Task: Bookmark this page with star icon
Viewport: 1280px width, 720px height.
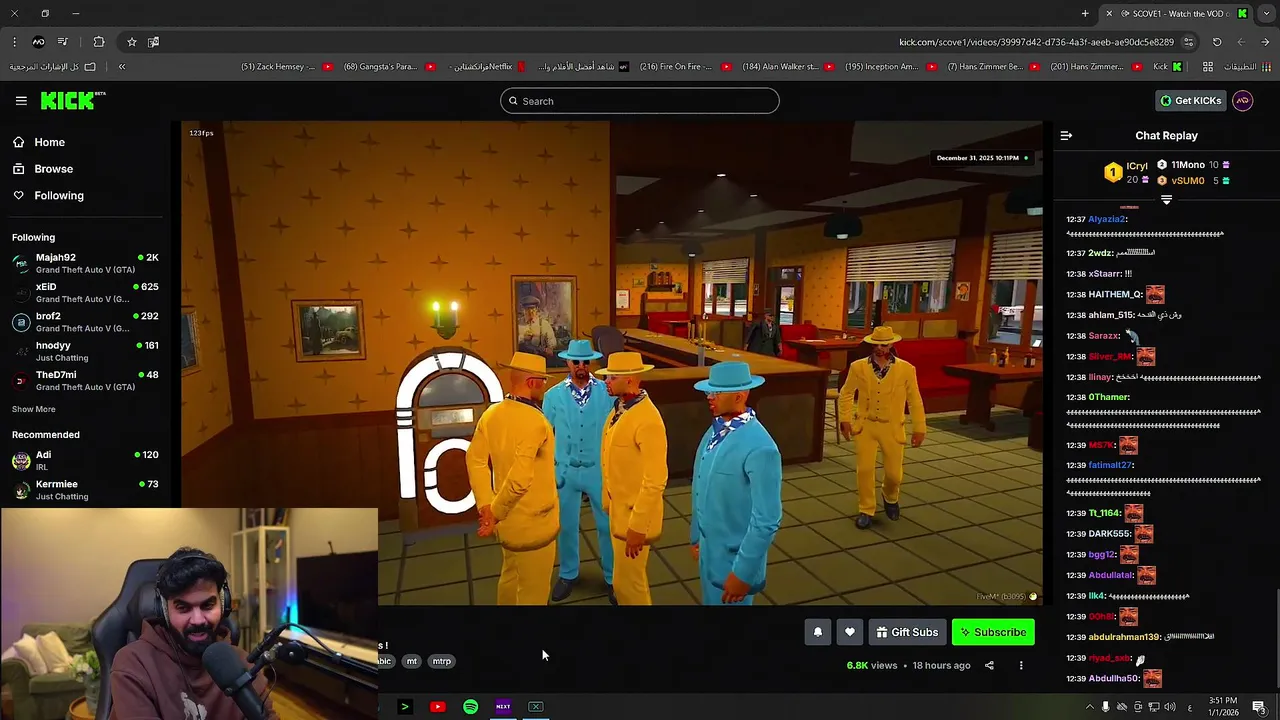Action: (x=131, y=42)
